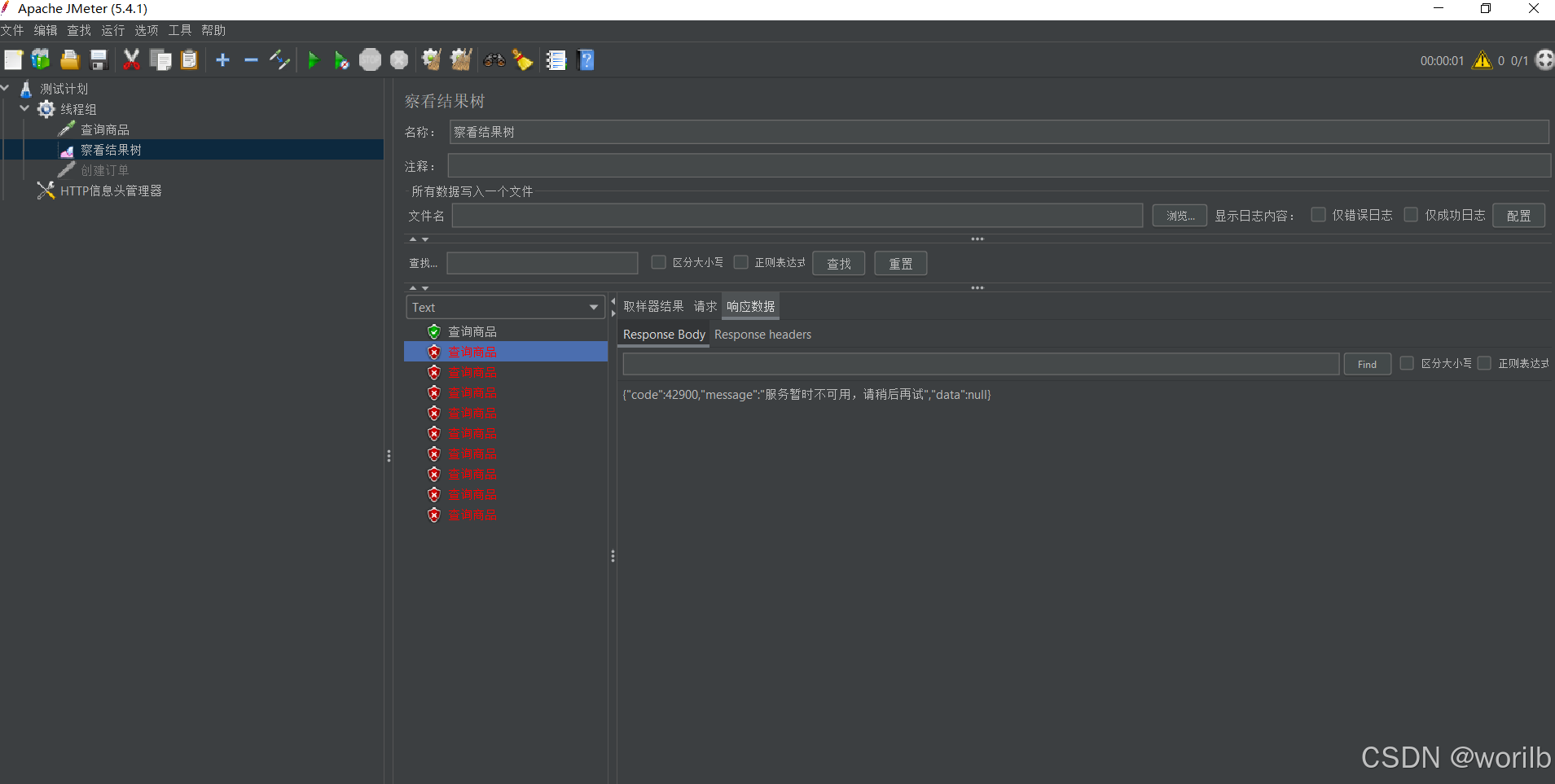Click the binoculars Search icon
Image resolution: width=1555 pixels, height=784 pixels.
494,60
